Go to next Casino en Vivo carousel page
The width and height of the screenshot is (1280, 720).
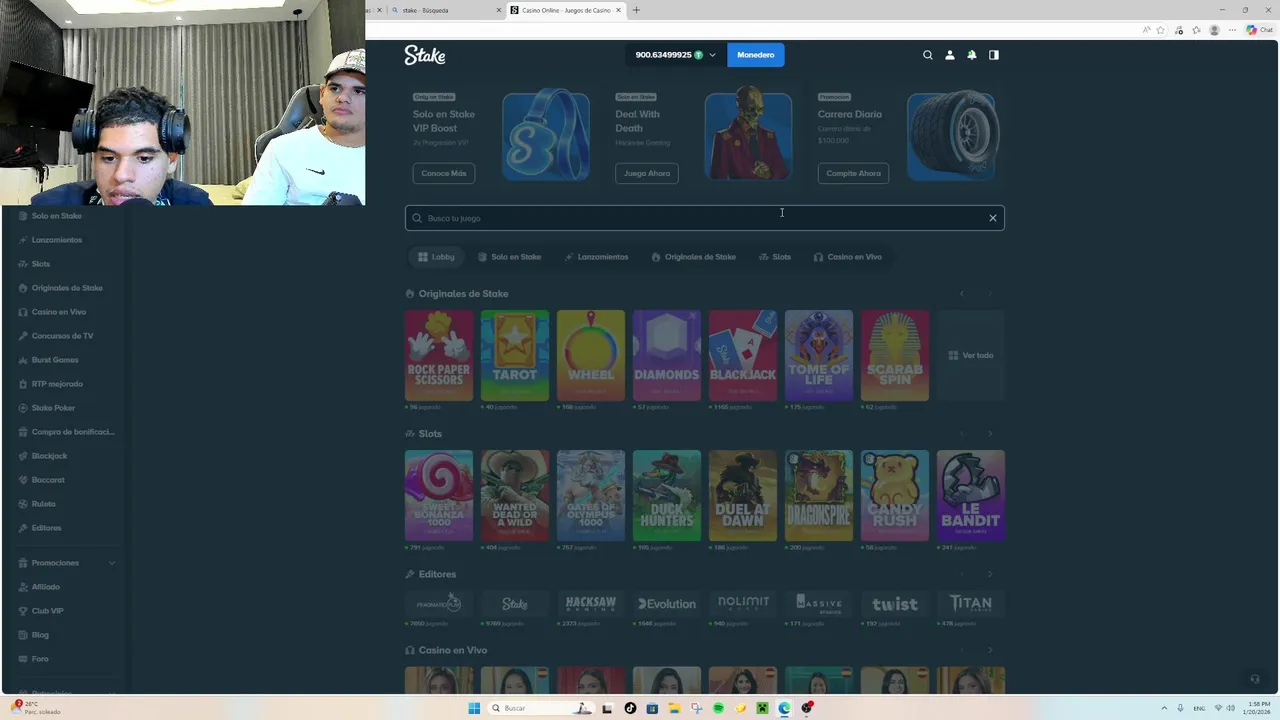click(x=990, y=650)
